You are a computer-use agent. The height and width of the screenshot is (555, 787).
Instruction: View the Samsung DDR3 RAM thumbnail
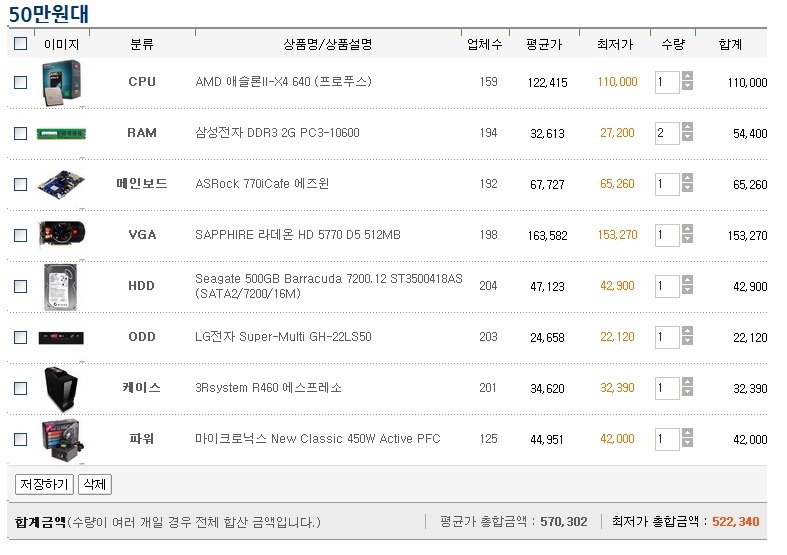click(61, 133)
